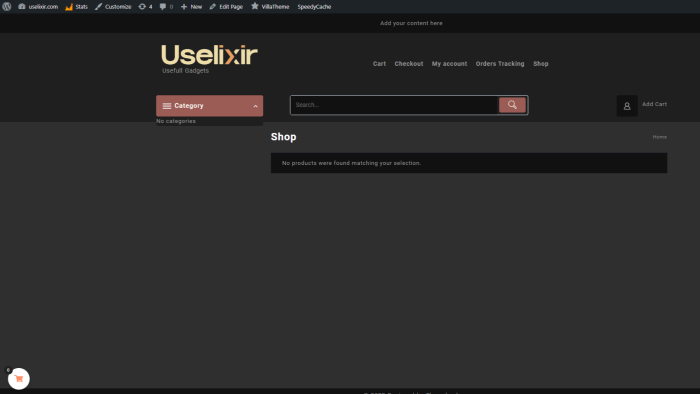Open the floating cart icon button
700x394 pixels.
pos(19,378)
